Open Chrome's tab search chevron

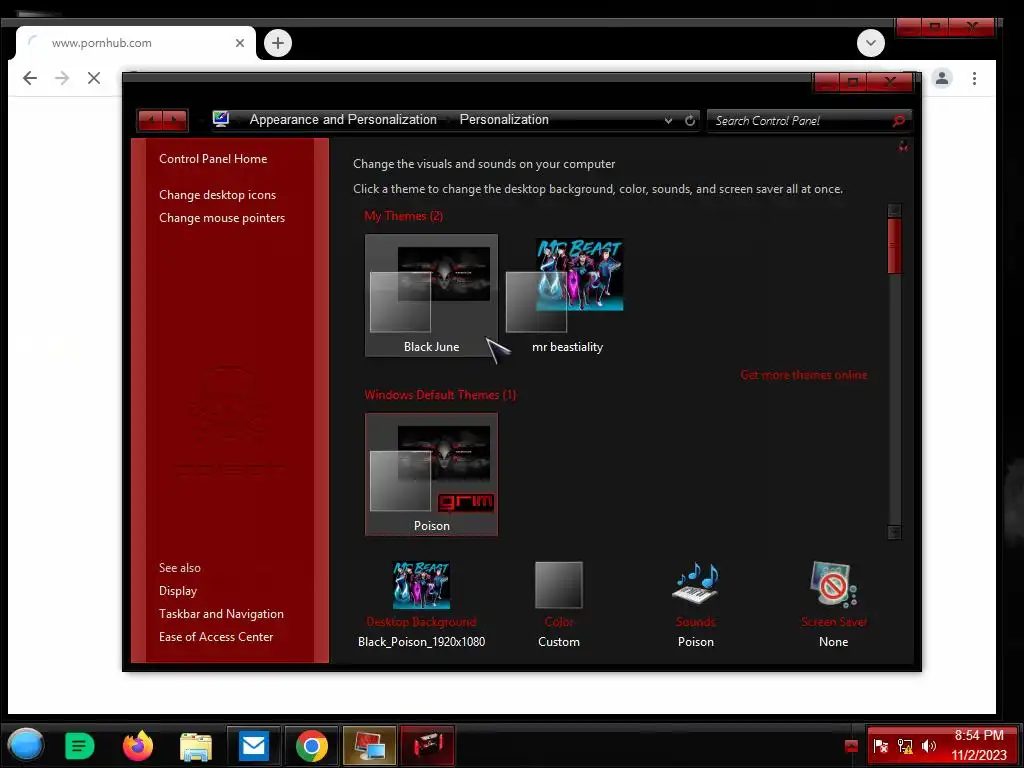(871, 43)
